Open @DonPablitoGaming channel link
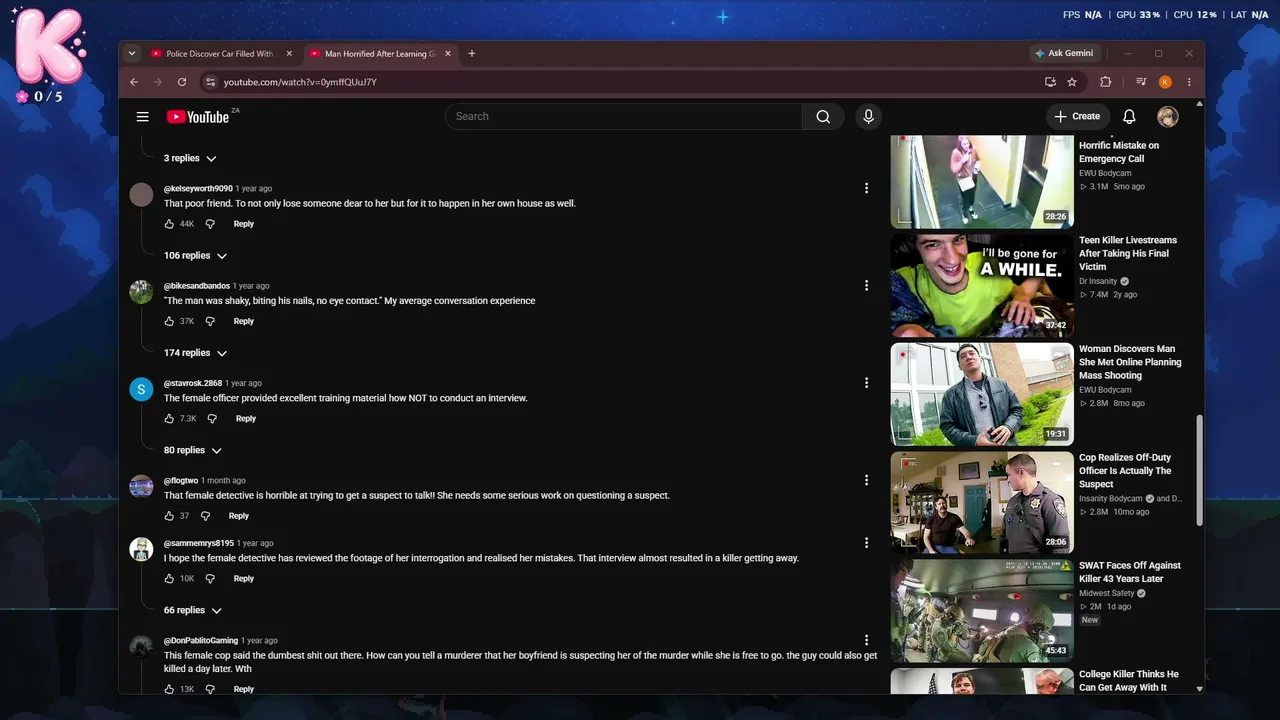 pyautogui.click(x=201, y=641)
